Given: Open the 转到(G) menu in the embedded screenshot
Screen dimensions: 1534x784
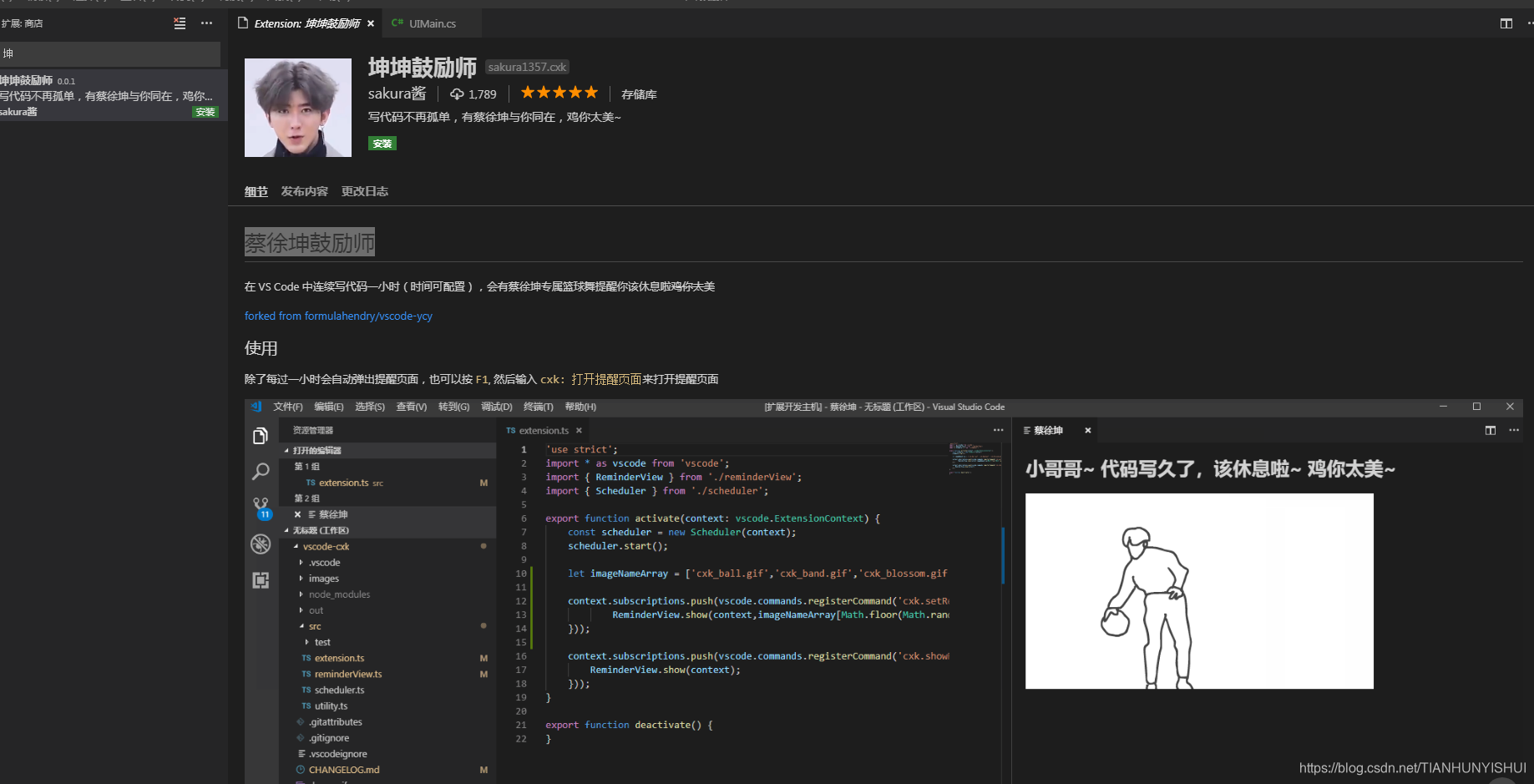Looking at the screenshot, I should tap(453, 407).
